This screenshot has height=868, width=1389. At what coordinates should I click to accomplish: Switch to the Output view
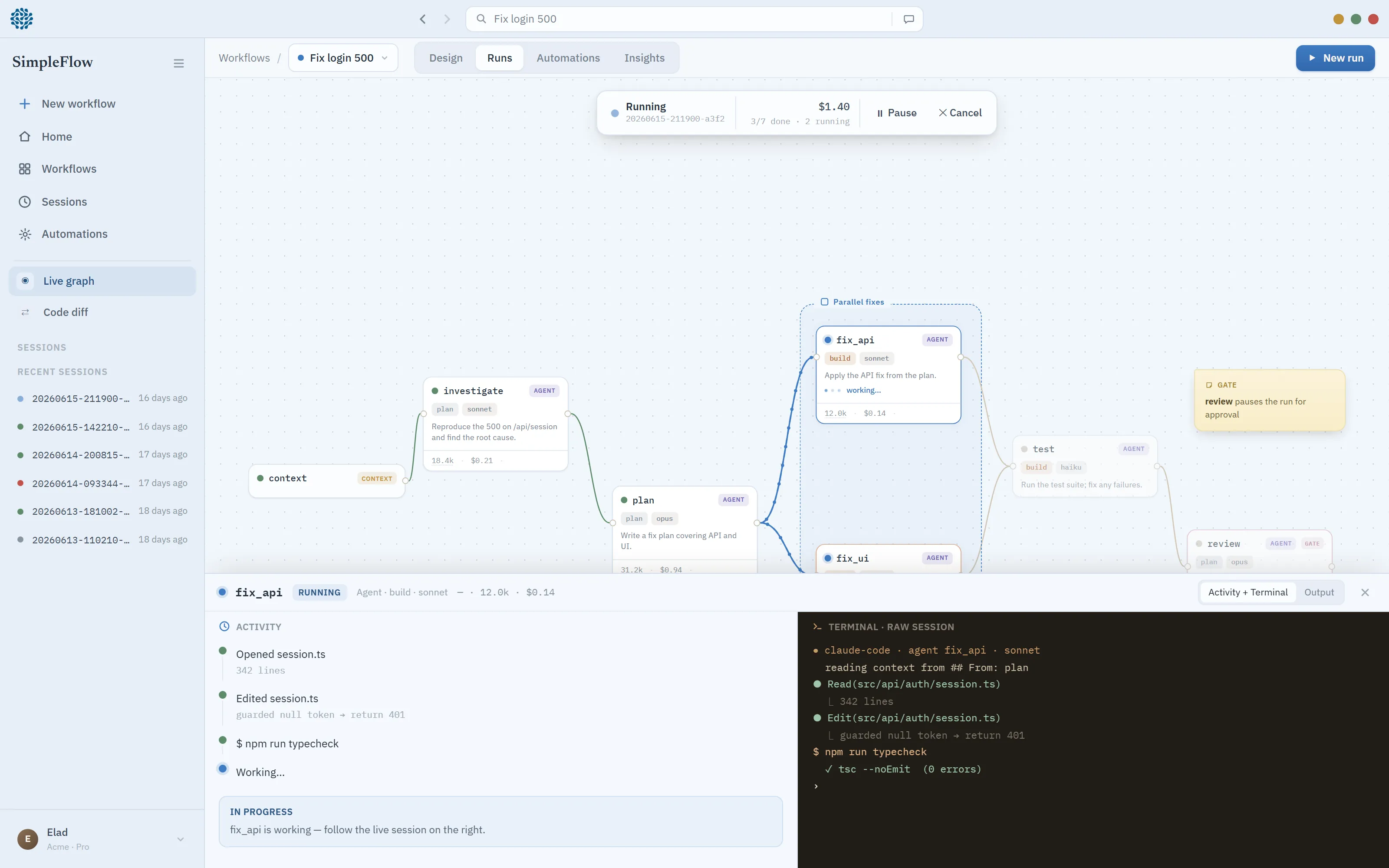[1318, 592]
